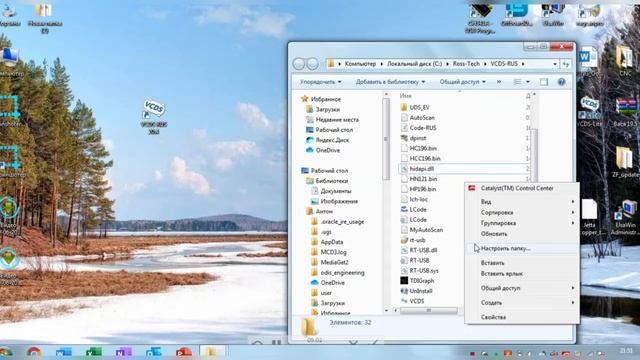Click Ross-Tech in address path
This screenshot has width=640, height=360.
466,64
